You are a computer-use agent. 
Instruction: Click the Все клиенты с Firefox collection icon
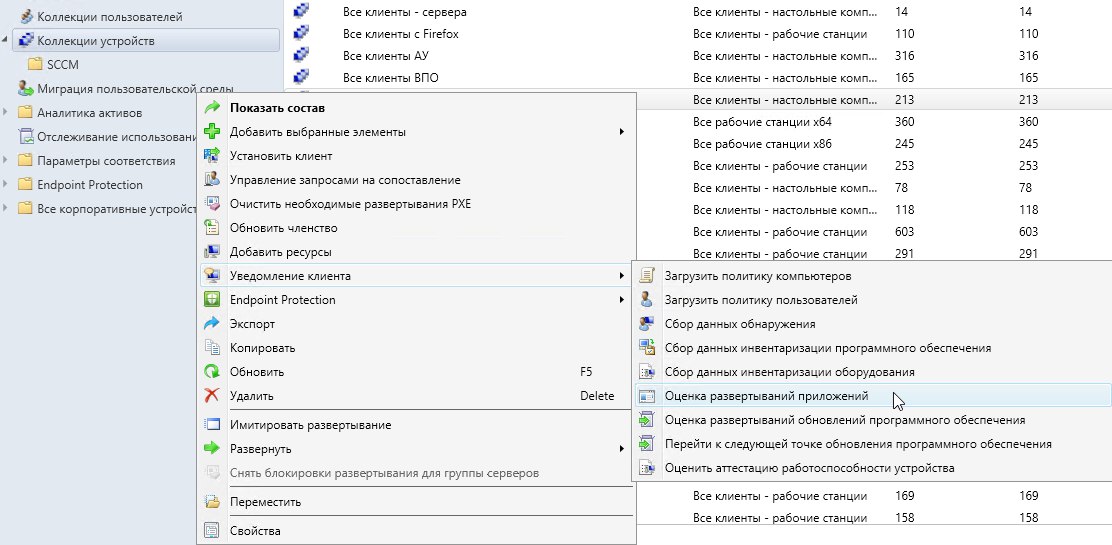302,34
